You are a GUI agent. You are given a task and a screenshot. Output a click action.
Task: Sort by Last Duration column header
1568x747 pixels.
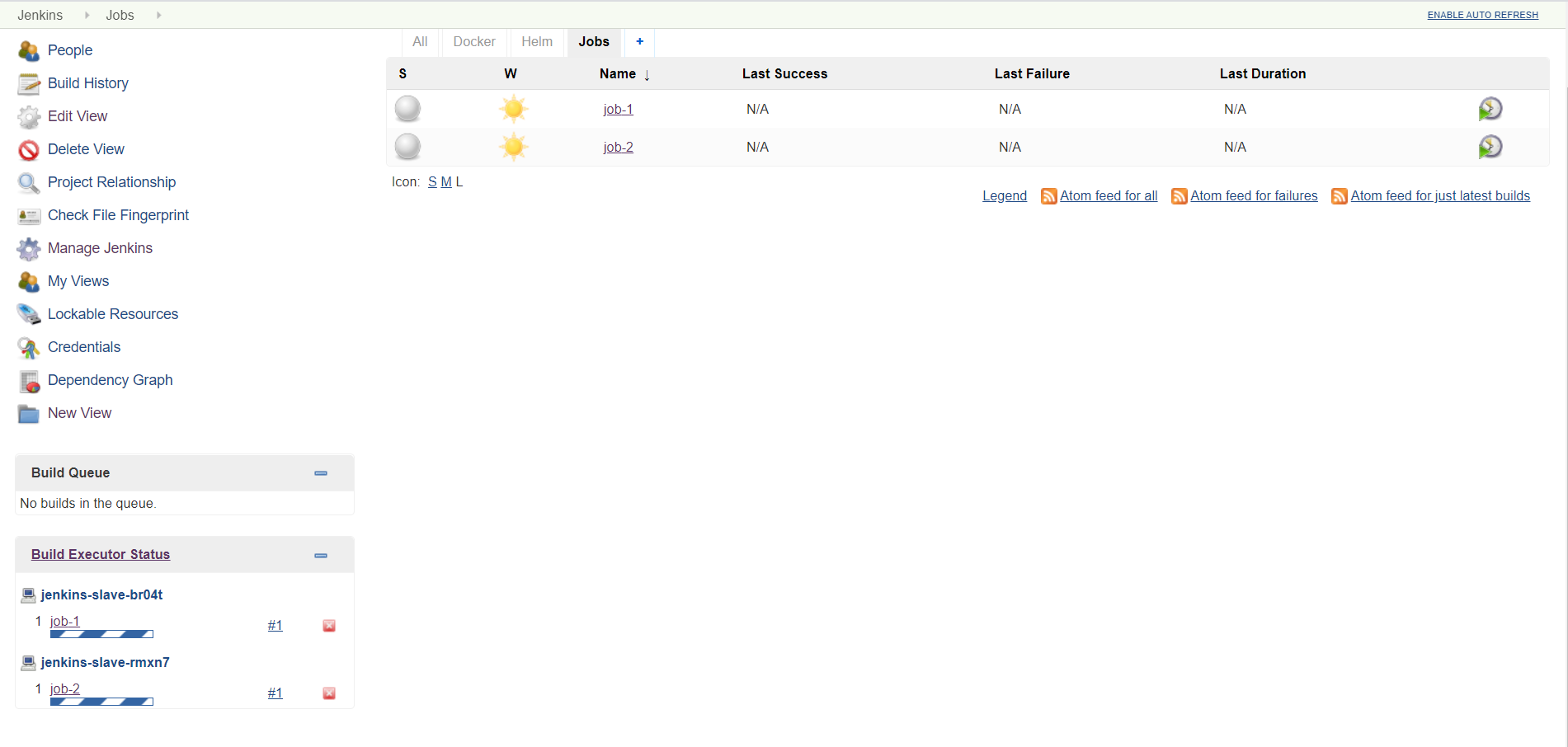(x=1263, y=74)
